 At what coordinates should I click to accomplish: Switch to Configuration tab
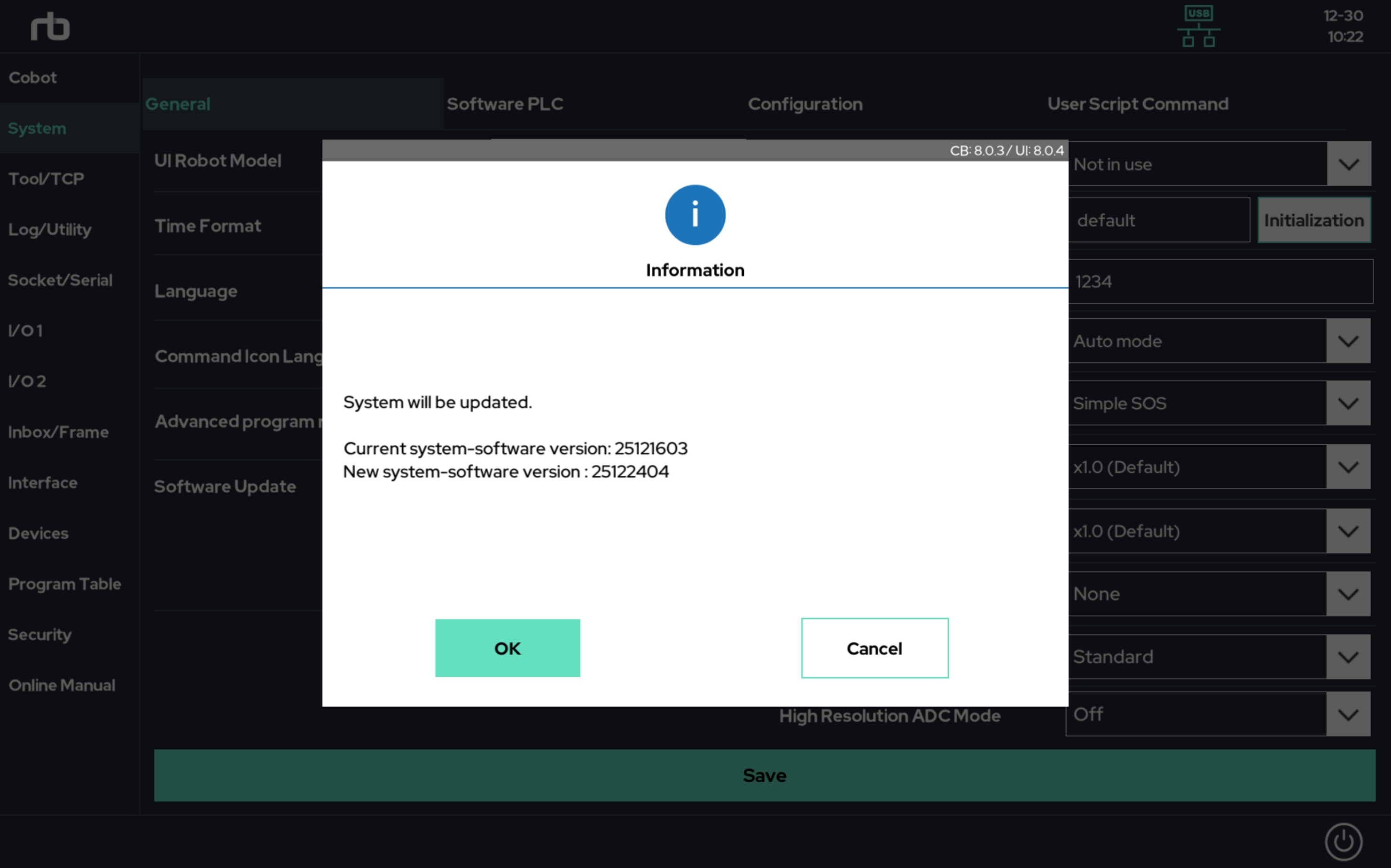805,104
